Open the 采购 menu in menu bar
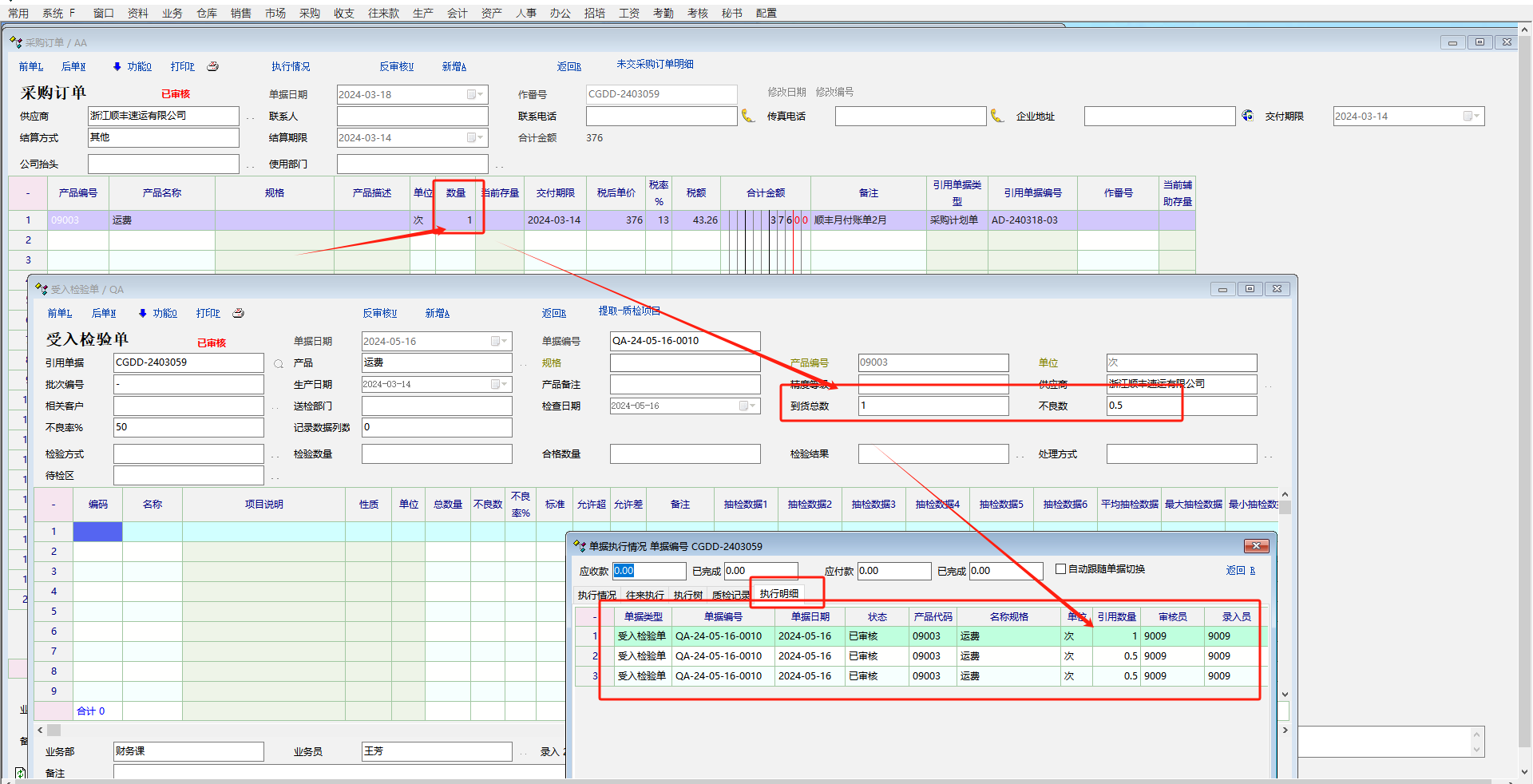This screenshot has height=784, width=1533. pos(309,13)
